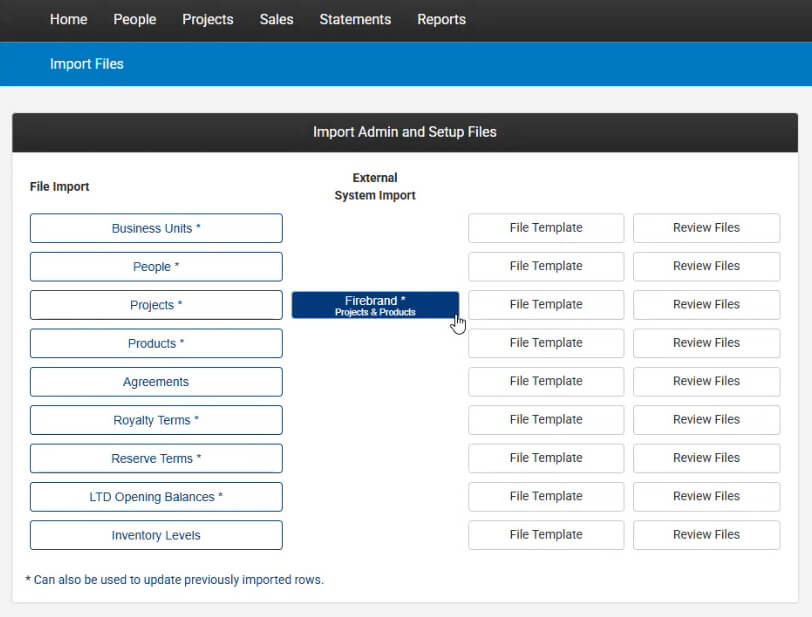Open the Reports menu
The width and height of the screenshot is (812, 617).
tap(441, 19)
